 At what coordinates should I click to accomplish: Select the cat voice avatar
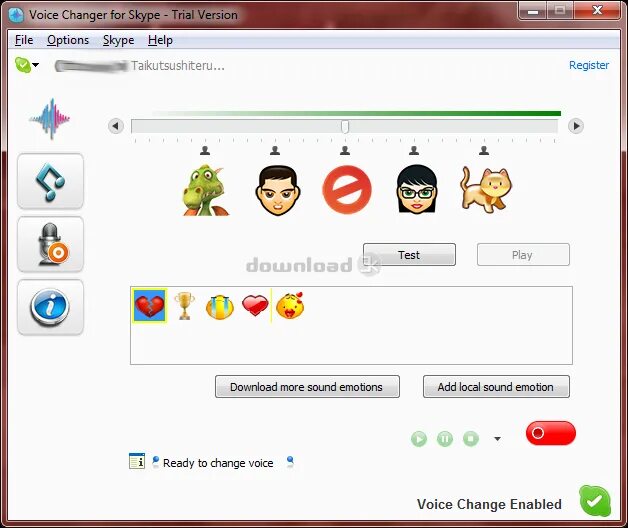486,189
